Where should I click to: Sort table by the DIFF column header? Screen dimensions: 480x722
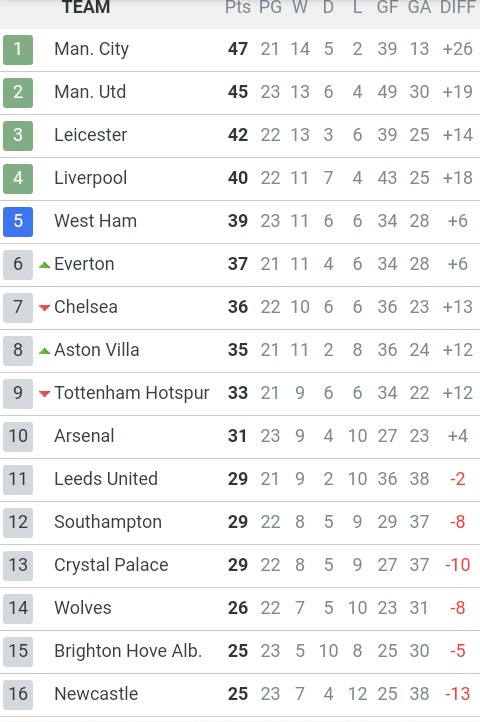[x=457, y=7]
